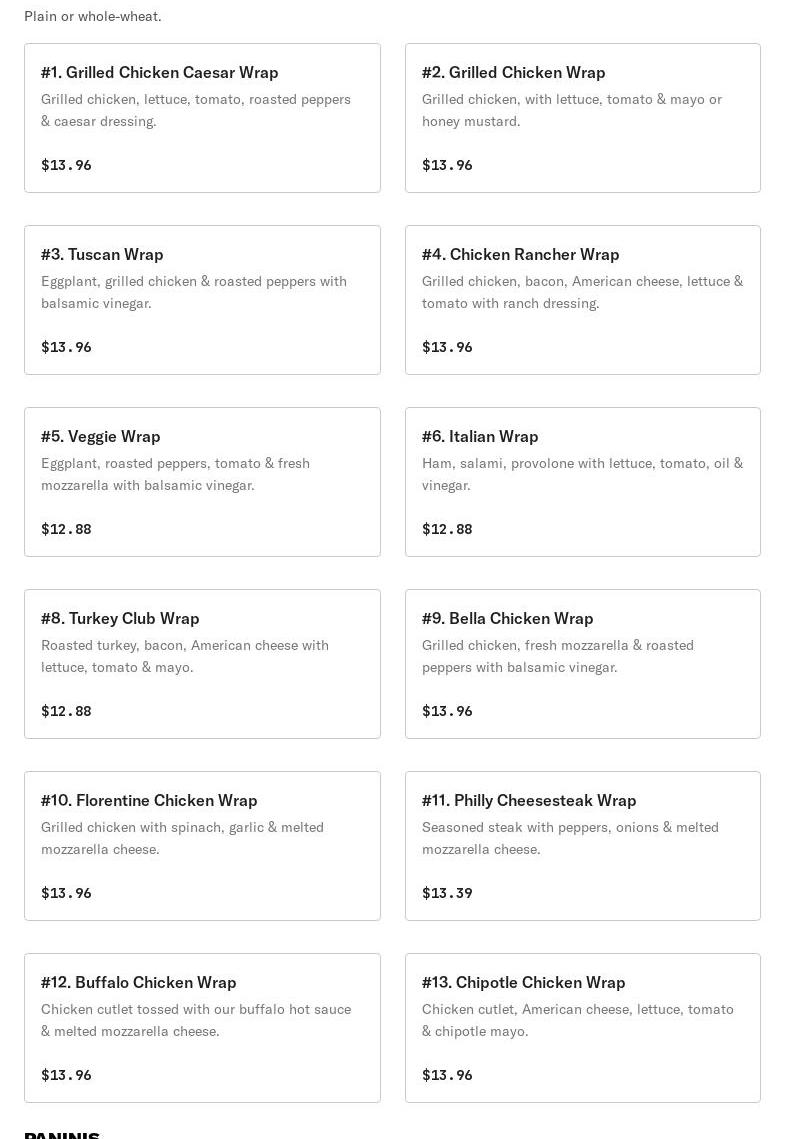
Task: Click the Veggie Wrap $12.88 price
Action: (66, 529)
